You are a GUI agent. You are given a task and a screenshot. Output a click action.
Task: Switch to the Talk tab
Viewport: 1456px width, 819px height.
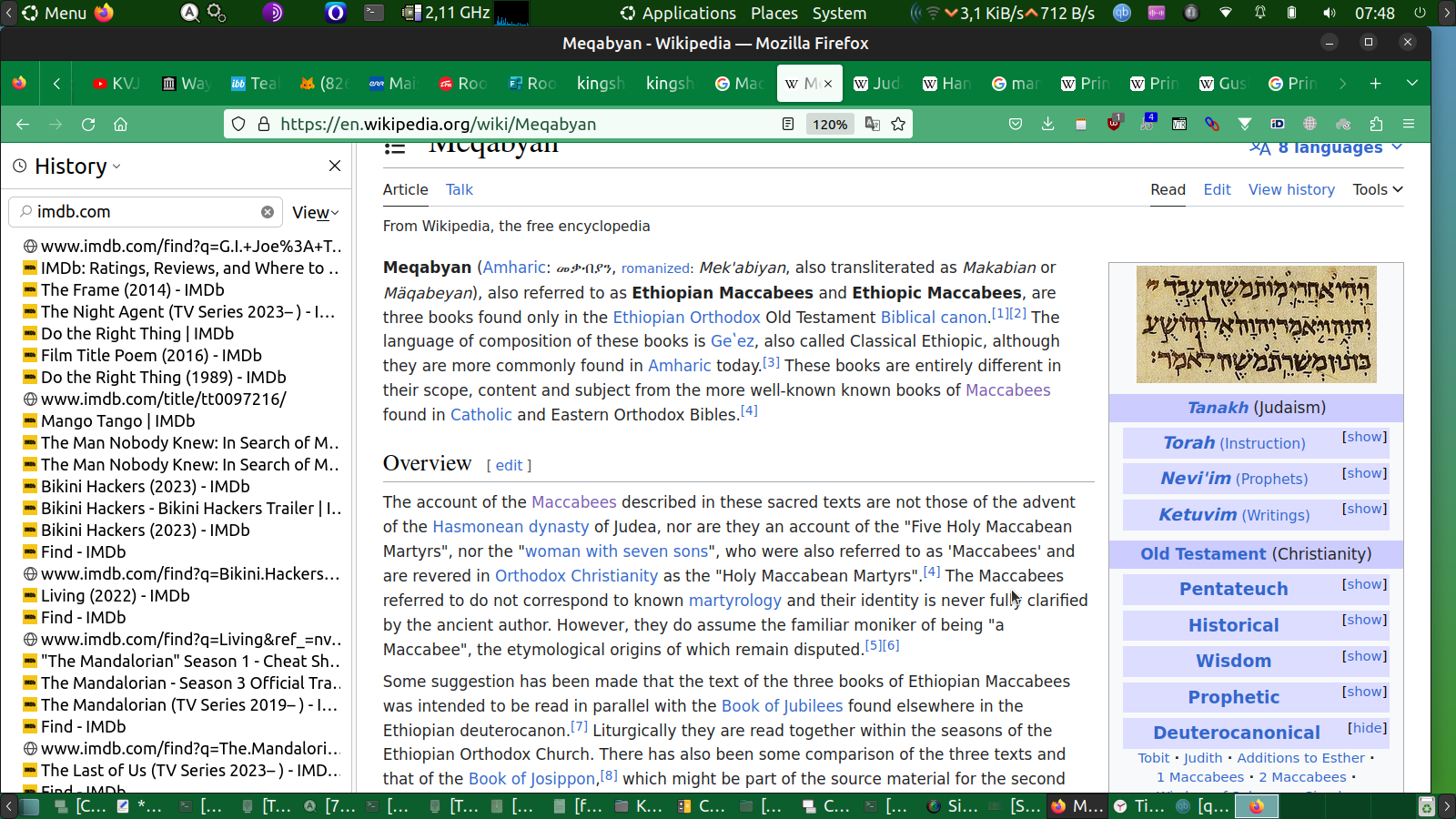[x=459, y=189]
